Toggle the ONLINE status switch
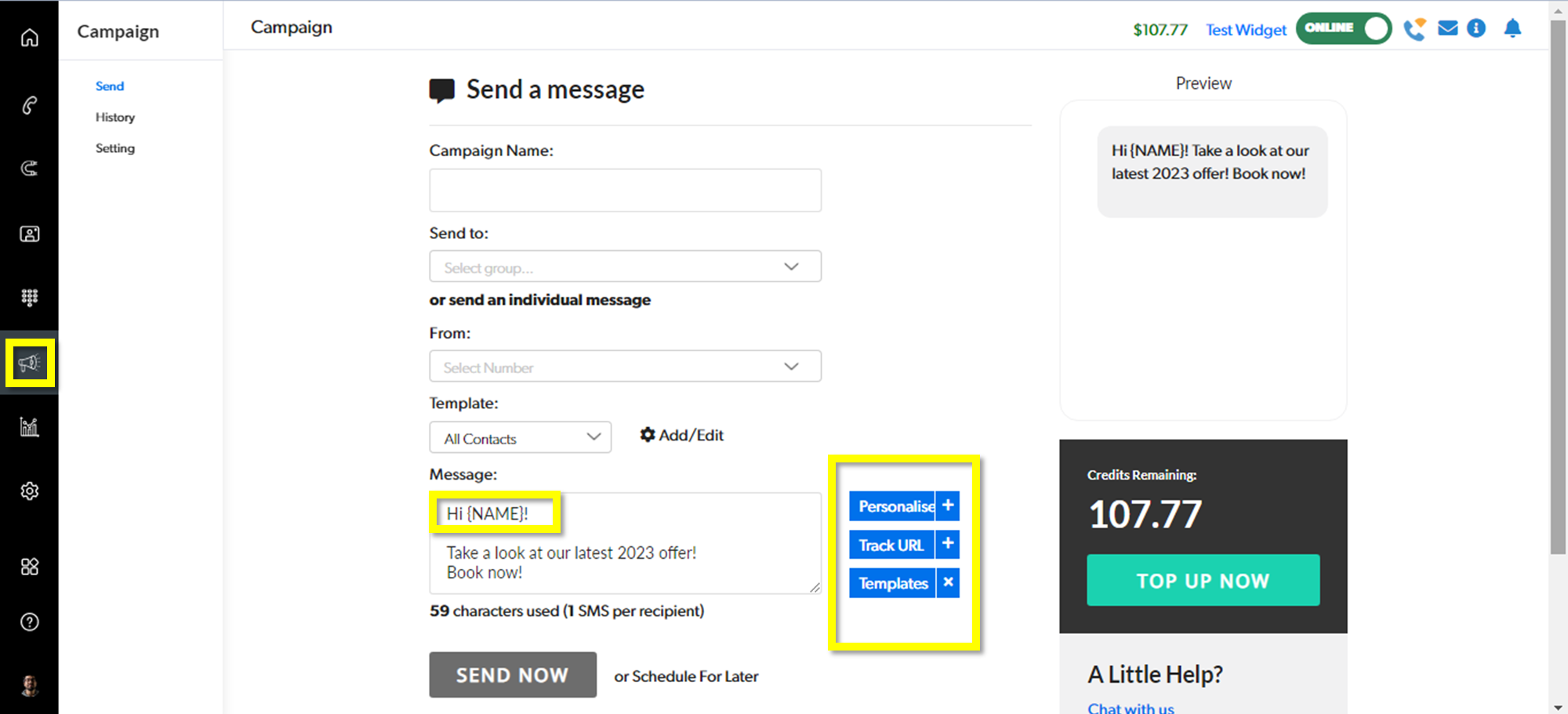 pos(1343,28)
